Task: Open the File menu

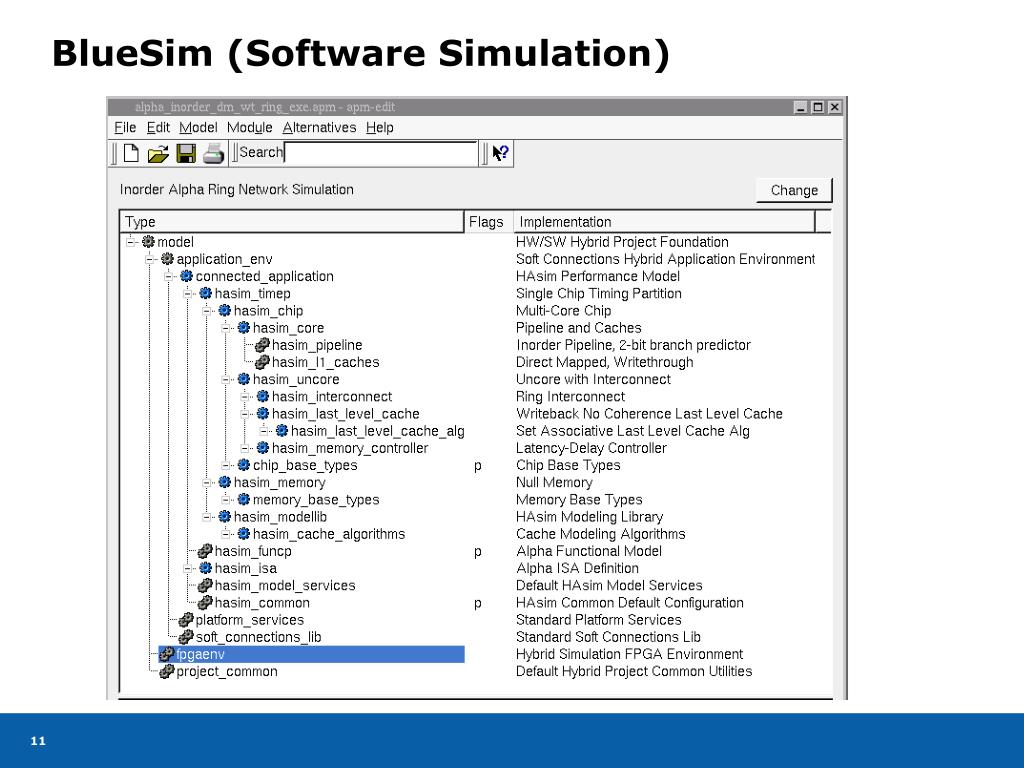Action: (125, 127)
